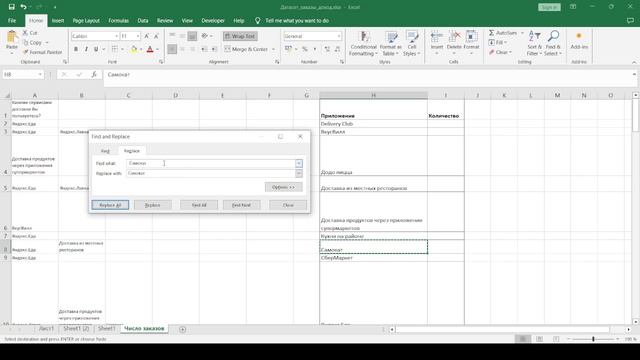The image size is (640, 360).
Task: Open Find what history dropdown
Action: click(299, 163)
